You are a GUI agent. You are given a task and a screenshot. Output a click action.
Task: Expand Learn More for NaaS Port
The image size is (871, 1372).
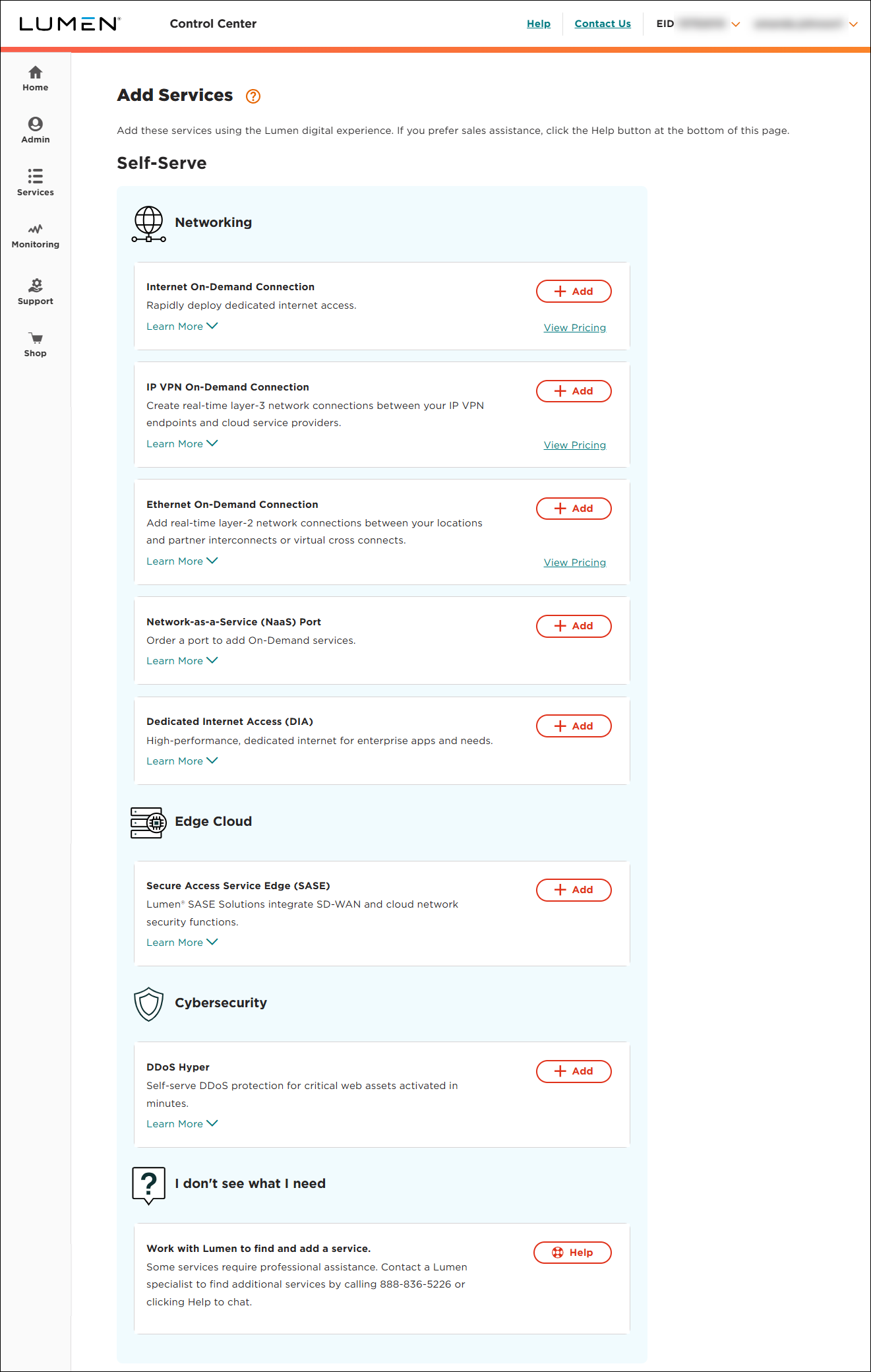pos(182,661)
